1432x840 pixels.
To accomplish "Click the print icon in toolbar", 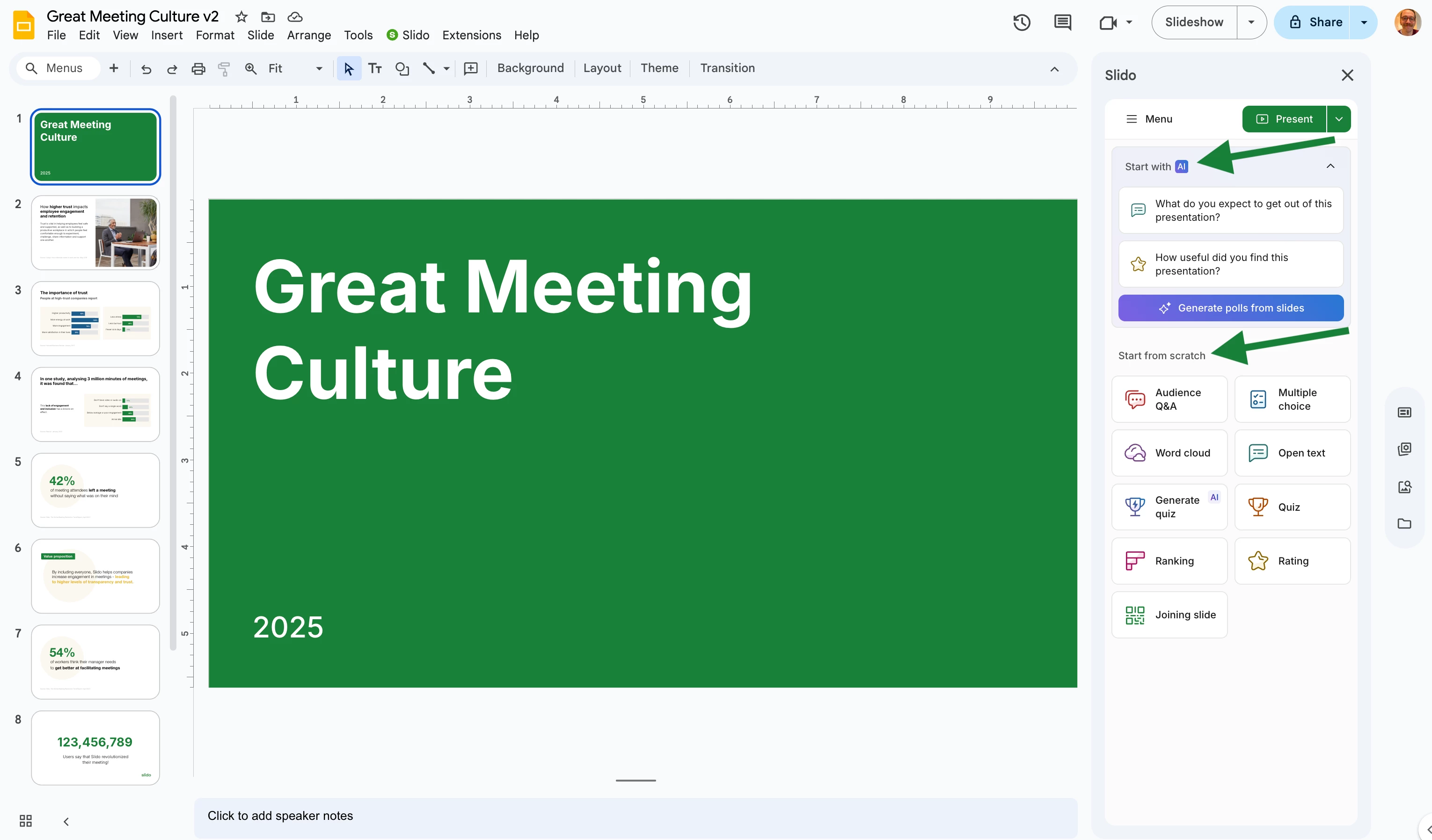I will [198, 69].
